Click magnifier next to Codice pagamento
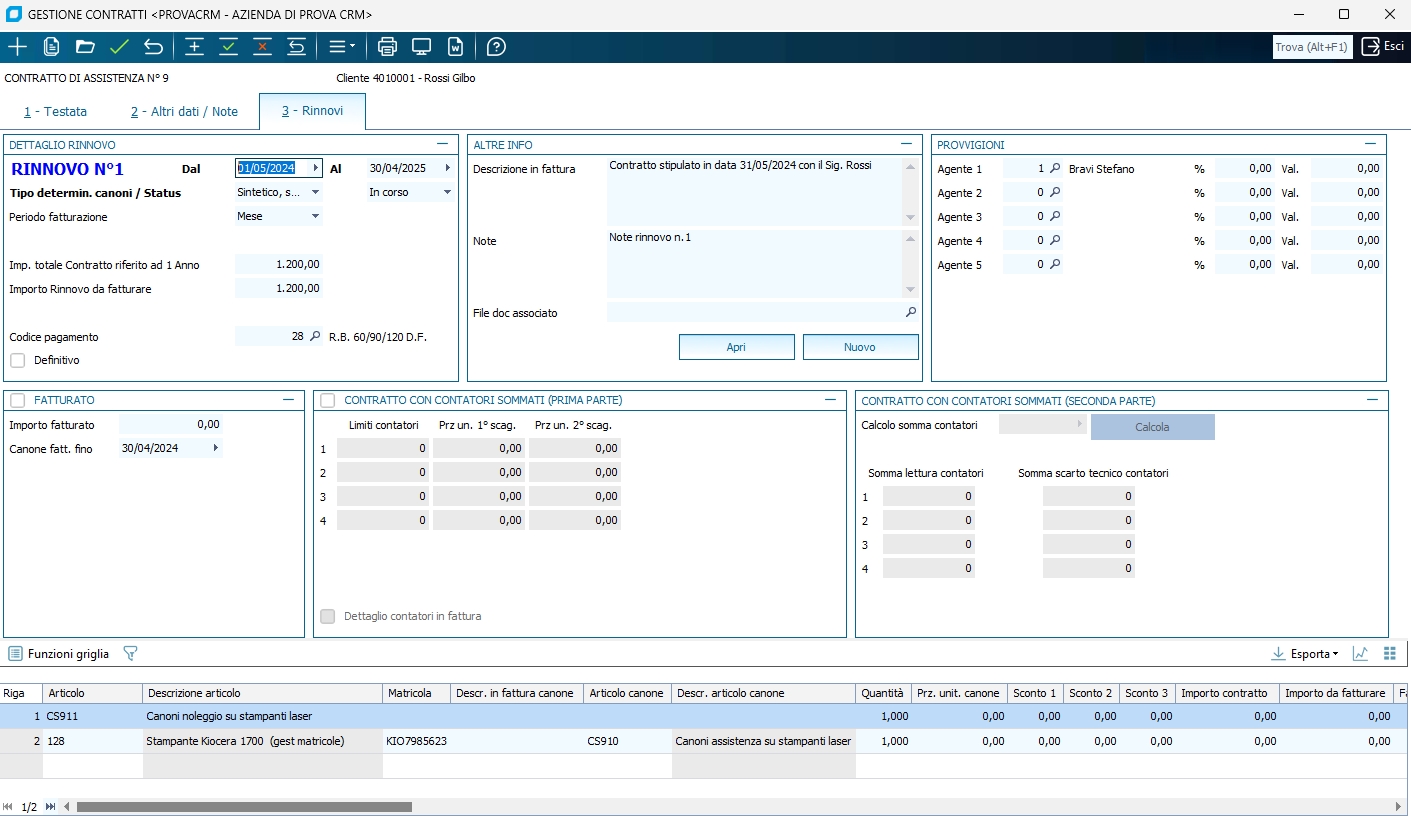 coord(315,337)
